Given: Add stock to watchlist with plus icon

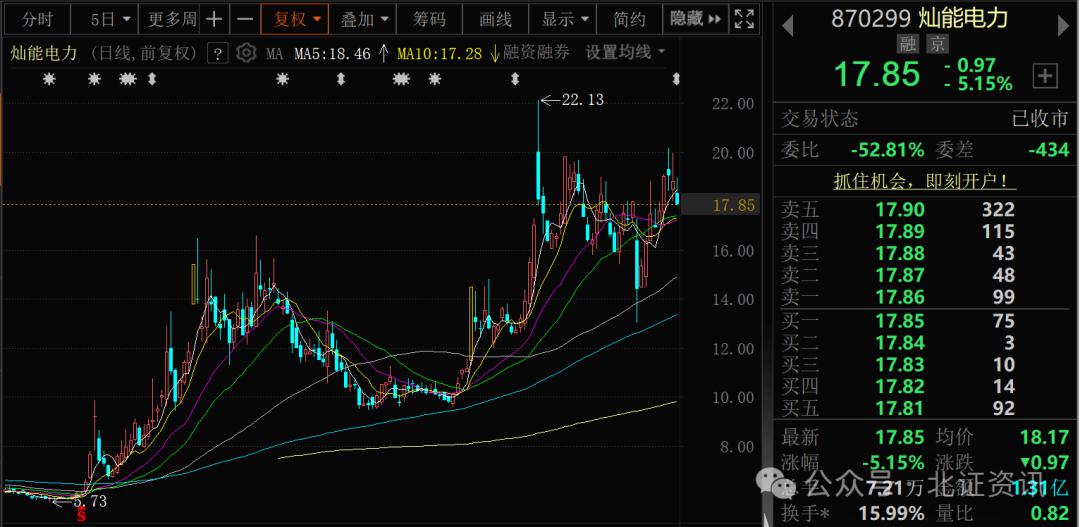Looking at the screenshot, I should [1045, 76].
